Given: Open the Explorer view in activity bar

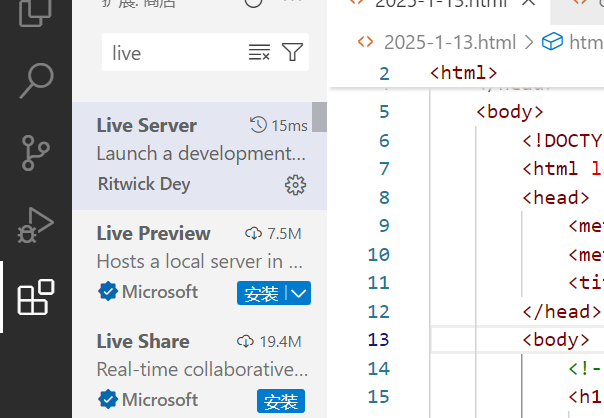Looking at the screenshot, I should [35, 12].
